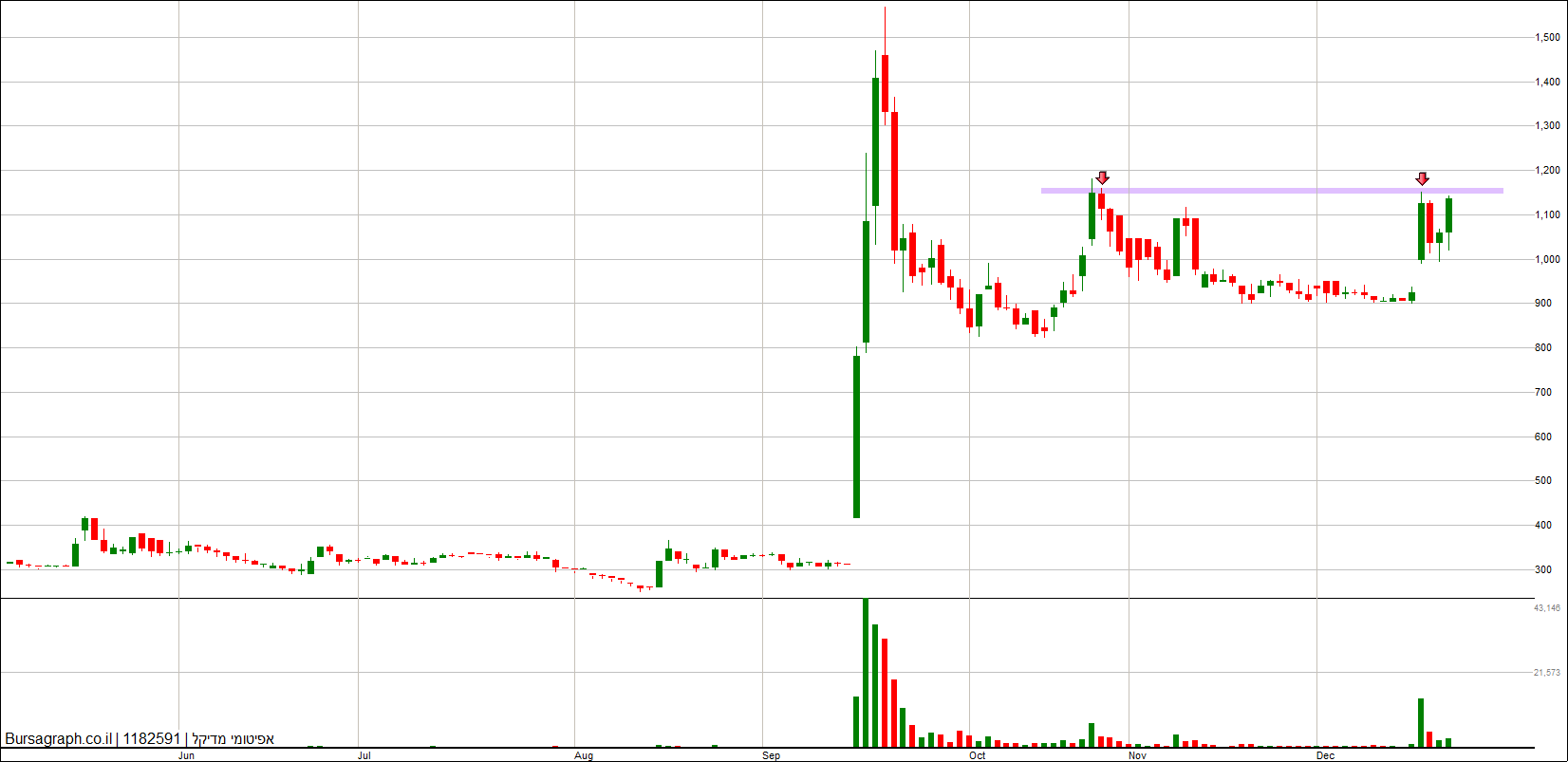Click the Dec month label
This screenshot has height=762, width=1568.
(1326, 756)
